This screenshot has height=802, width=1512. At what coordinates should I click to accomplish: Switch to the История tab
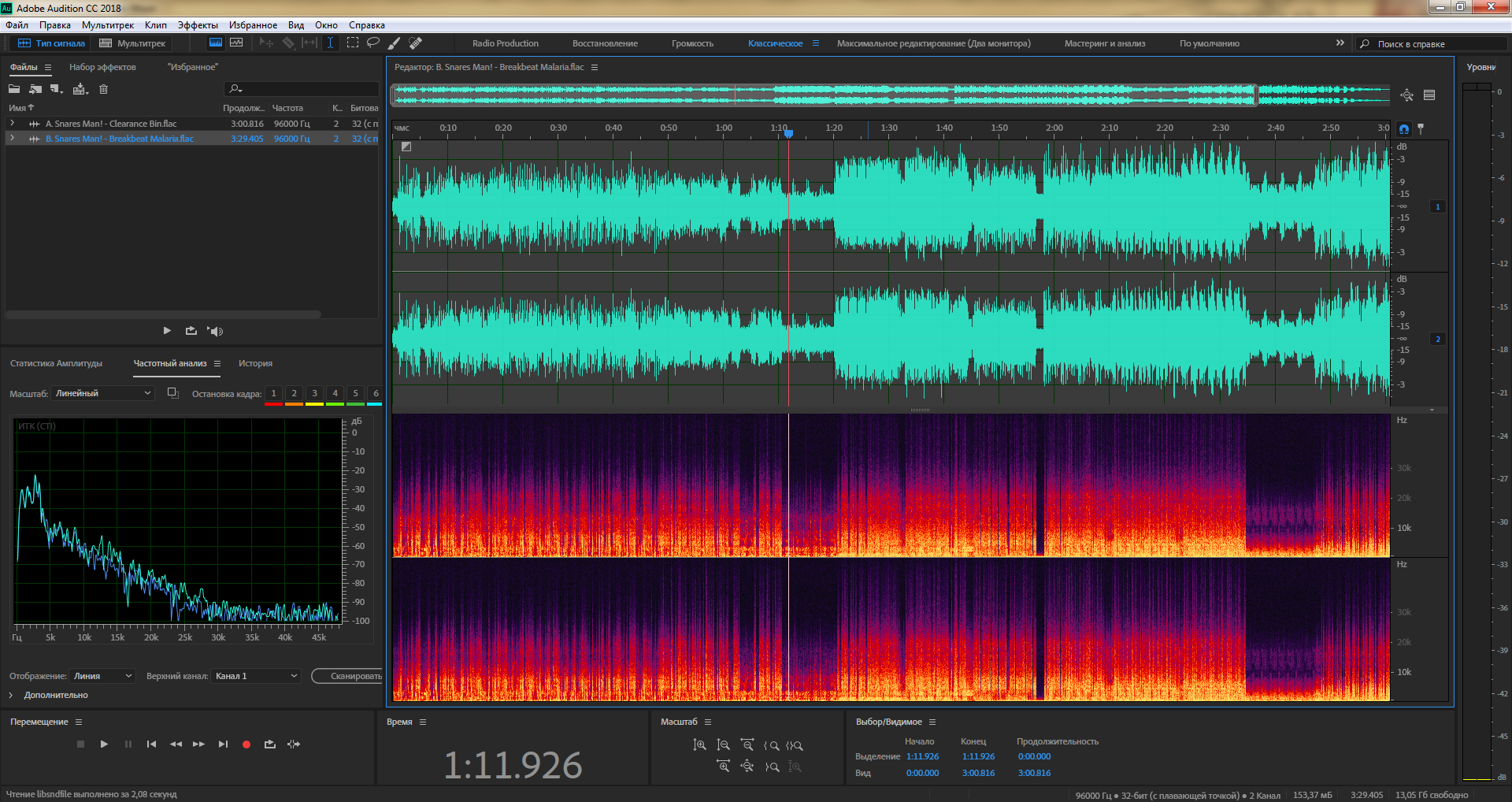[x=255, y=363]
